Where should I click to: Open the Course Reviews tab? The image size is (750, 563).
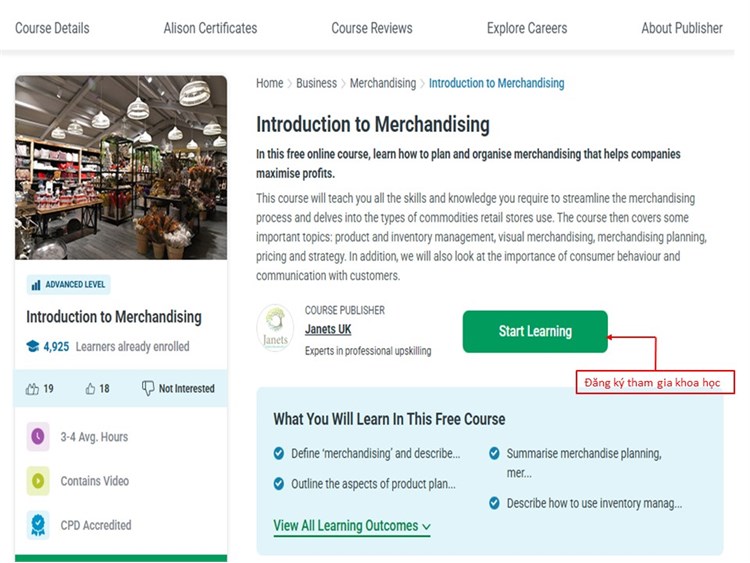point(371,28)
